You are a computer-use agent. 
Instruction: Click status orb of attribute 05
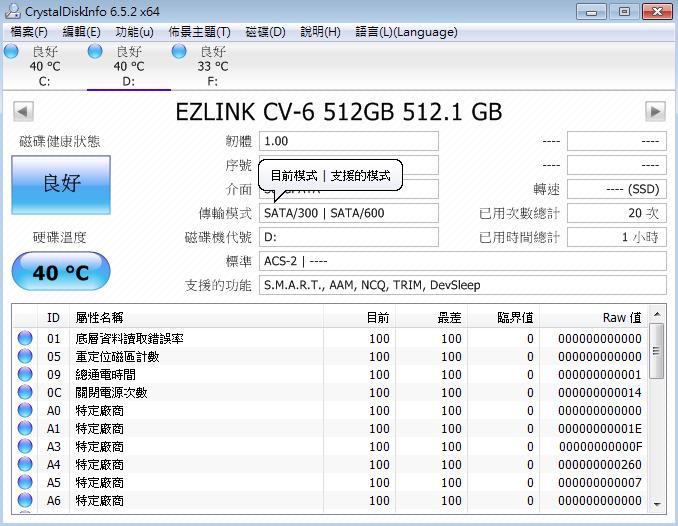pos(25,356)
